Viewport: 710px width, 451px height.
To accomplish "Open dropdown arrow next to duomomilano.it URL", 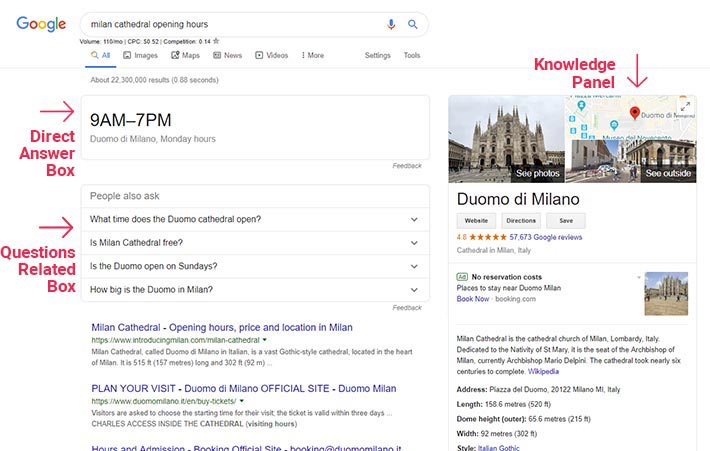I will [242, 401].
